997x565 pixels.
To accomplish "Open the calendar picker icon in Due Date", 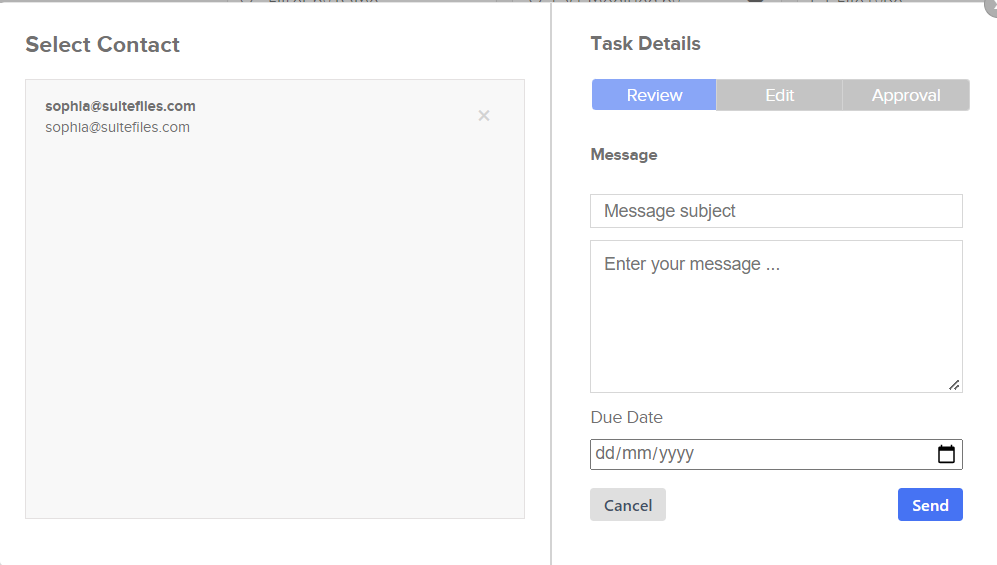I will [946, 454].
